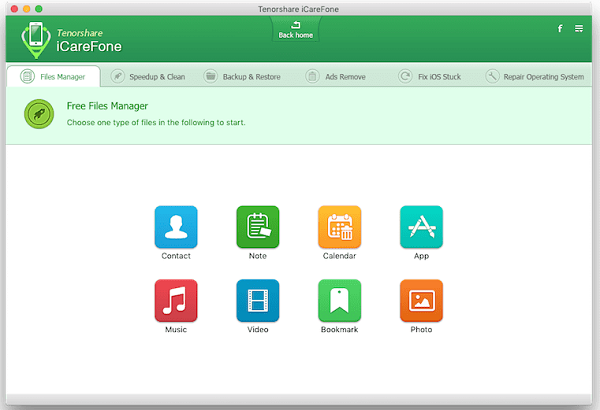Select the green Note icon
This screenshot has height=410, width=600.
coord(257,227)
